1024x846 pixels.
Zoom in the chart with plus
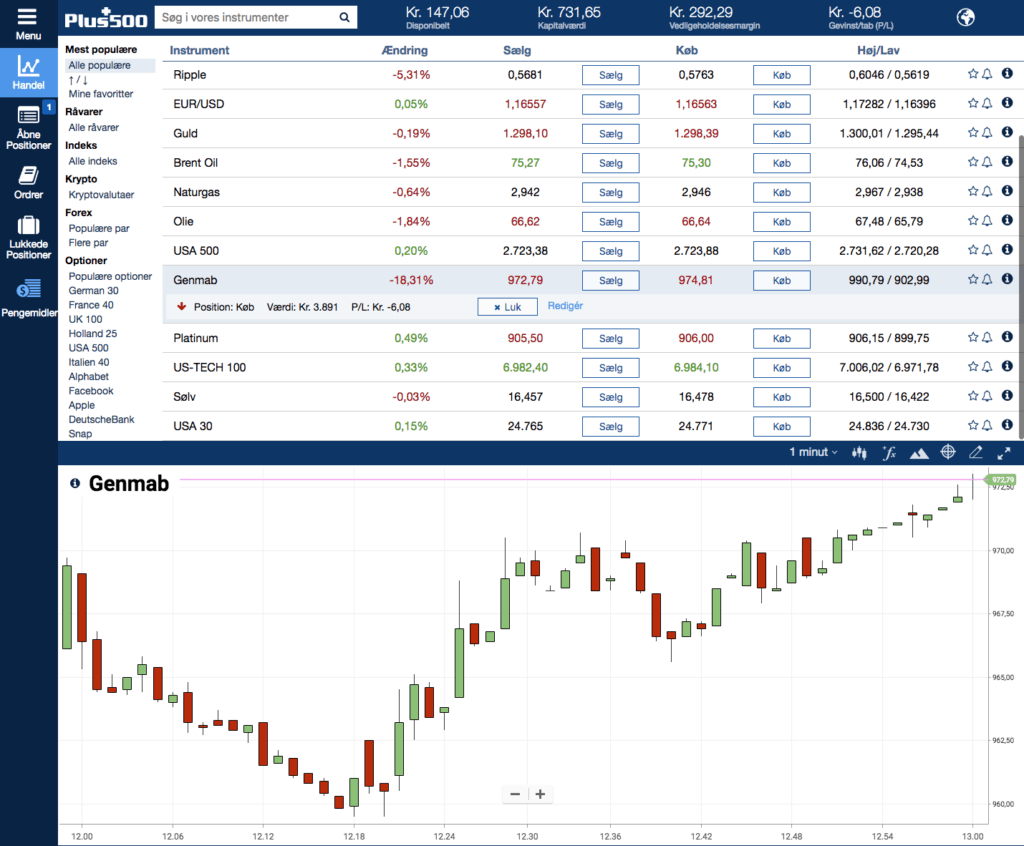pyautogui.click(x=540, y=794)
